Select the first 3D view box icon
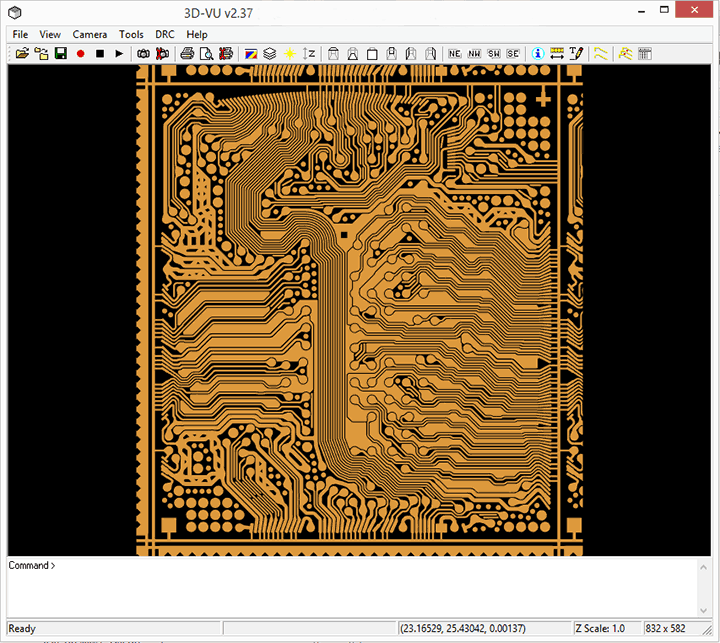The width and height of the screenshot is (720, 643). [333, 54]
